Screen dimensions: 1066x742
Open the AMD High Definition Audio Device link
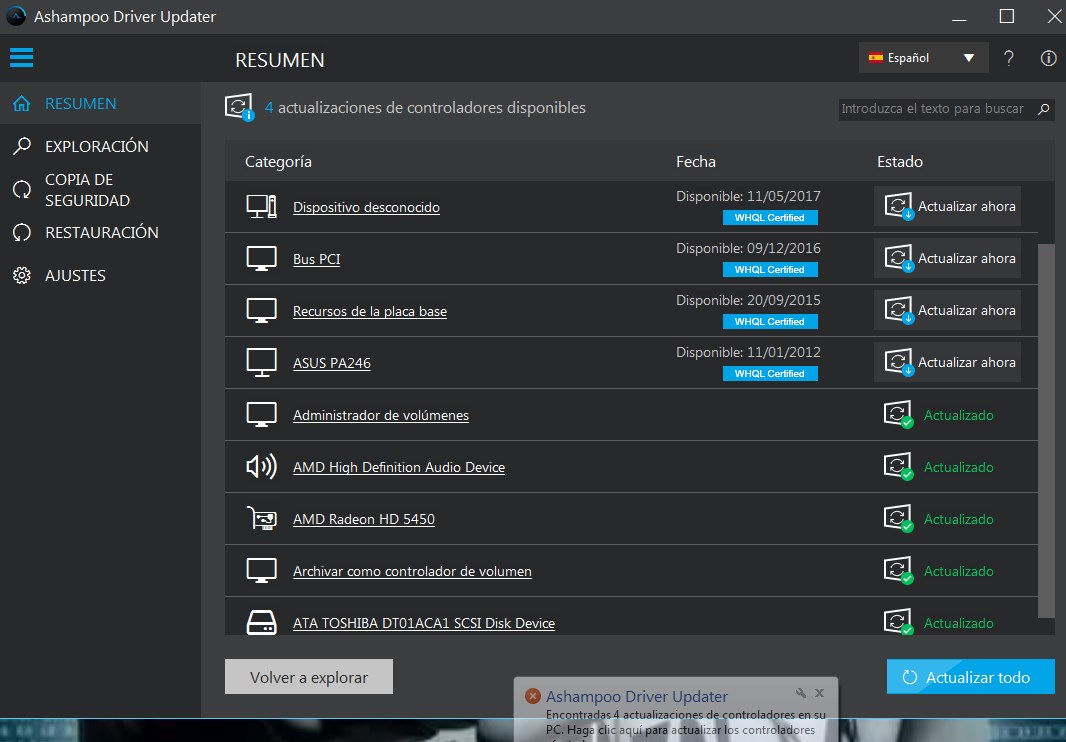399,467
